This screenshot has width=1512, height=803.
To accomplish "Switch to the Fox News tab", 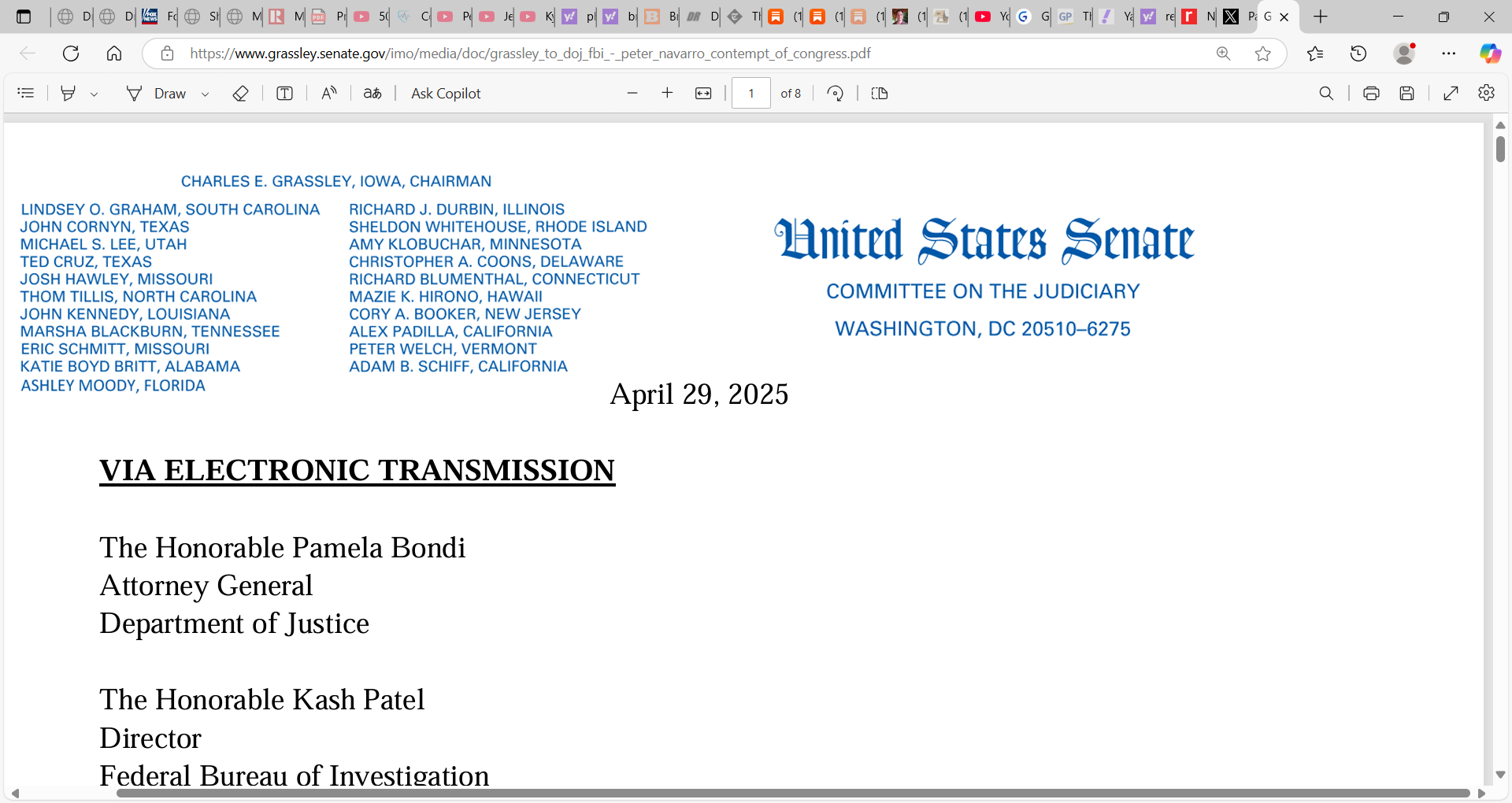I will (158, 17).
